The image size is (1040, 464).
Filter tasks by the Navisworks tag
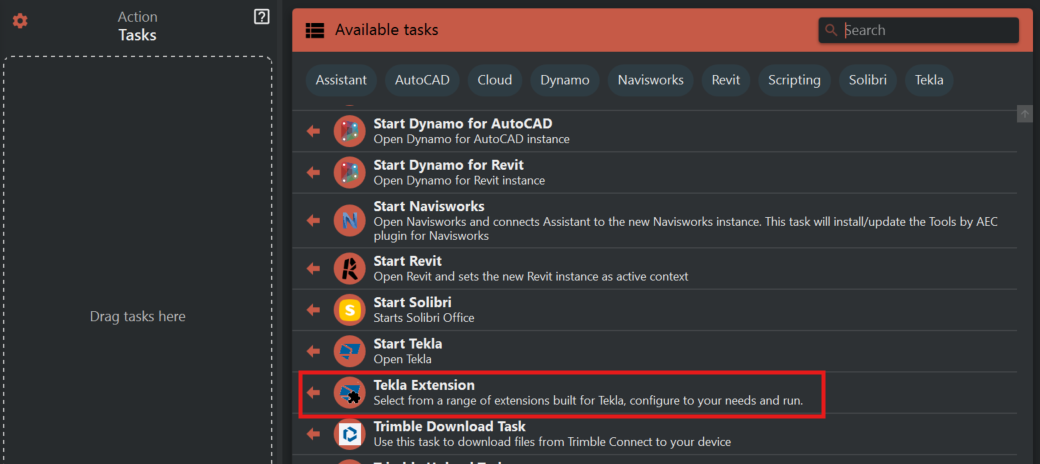pos(650,80)
